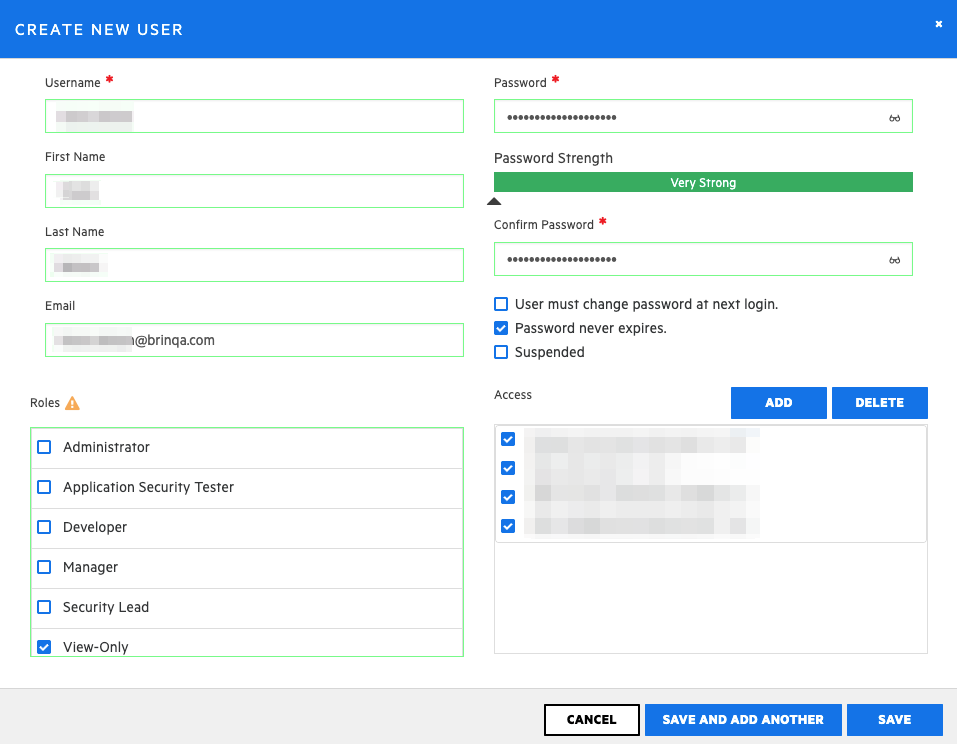Click the Roles warning triangle icon
Viewport: 957px width, 744px height.
coord(72,404)
